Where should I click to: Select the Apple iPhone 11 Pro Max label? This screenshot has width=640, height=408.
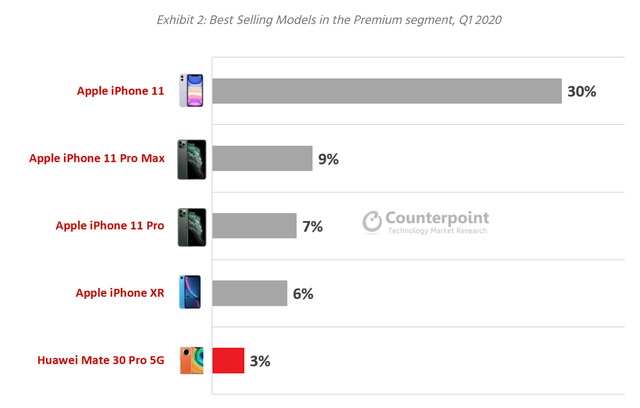pos(96,158)
